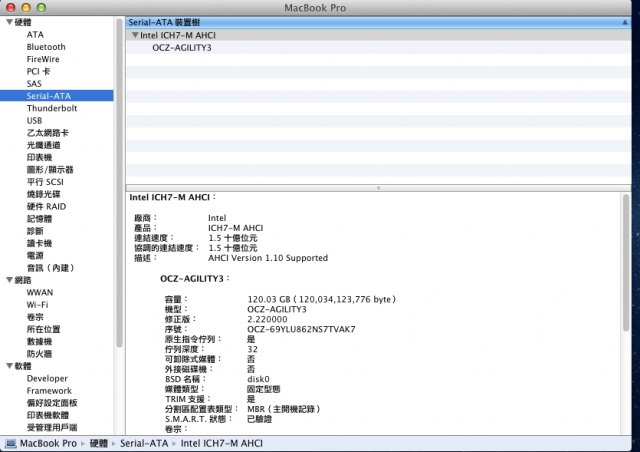
Task: Select Framework in the sidebar
Action: pos(49,390)
